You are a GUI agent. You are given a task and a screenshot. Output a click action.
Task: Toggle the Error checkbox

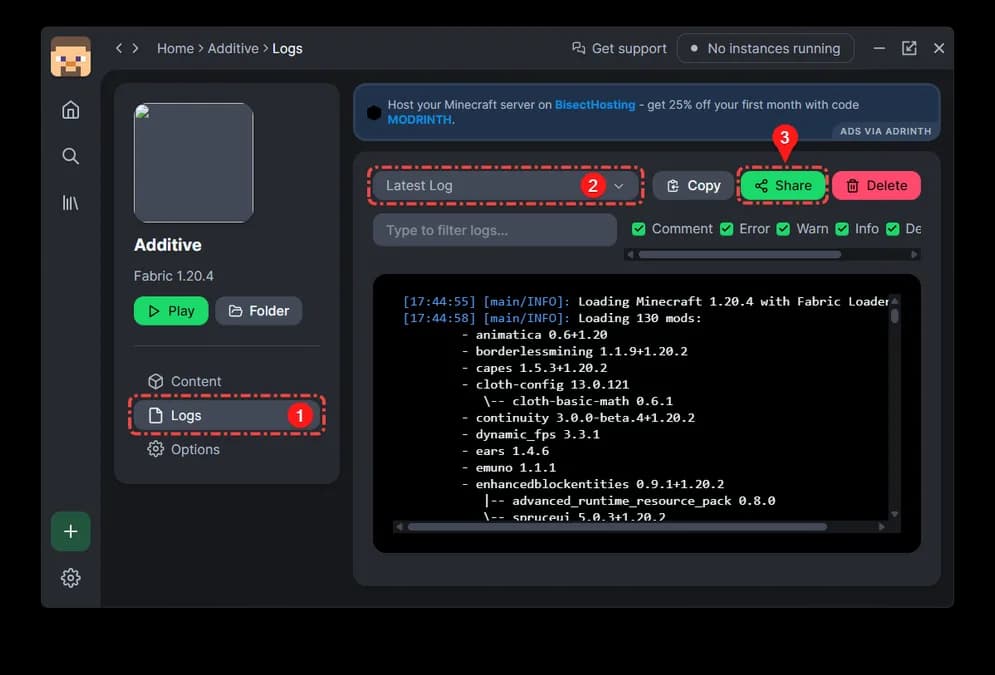pyautogui.click(x=727, y=229)
